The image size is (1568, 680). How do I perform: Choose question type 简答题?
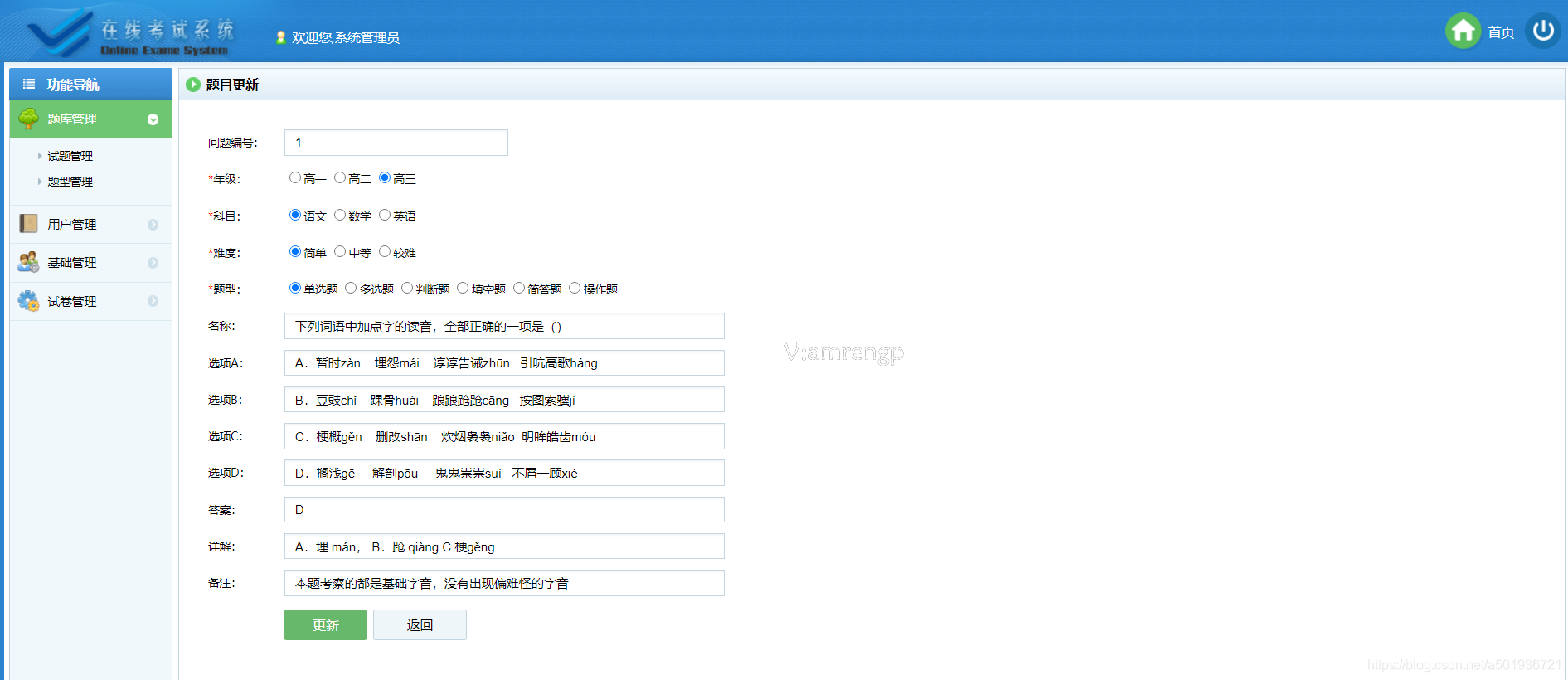coord(519,288)
